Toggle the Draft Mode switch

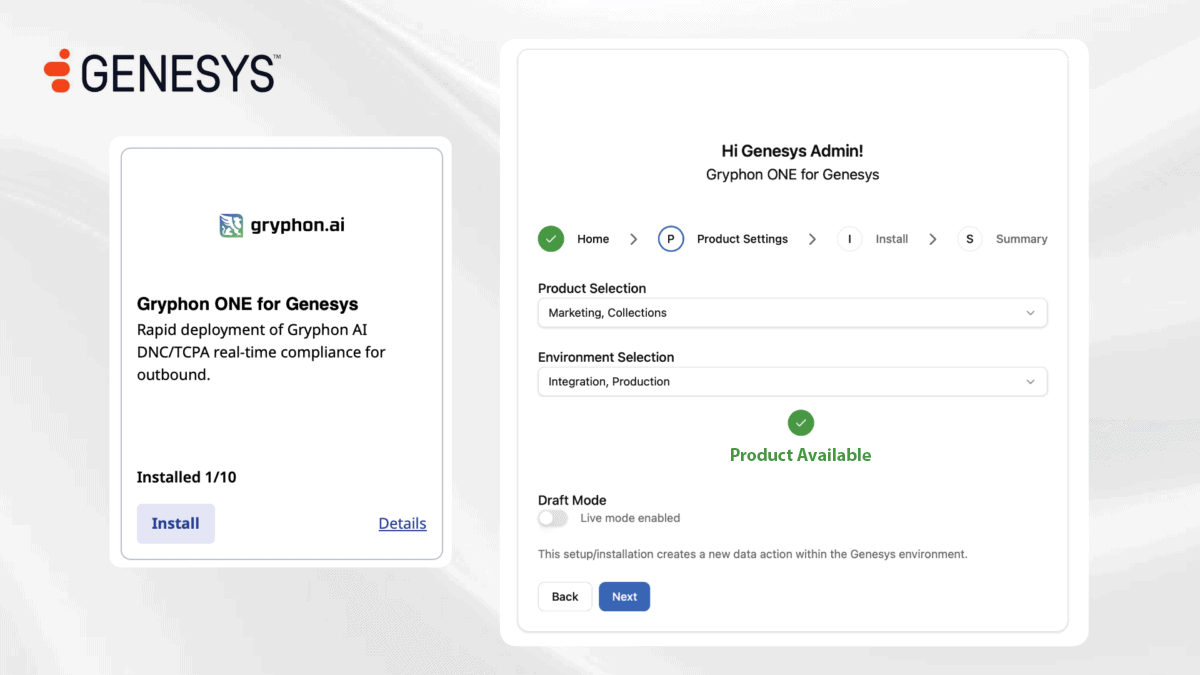click(x=552, y=518)
